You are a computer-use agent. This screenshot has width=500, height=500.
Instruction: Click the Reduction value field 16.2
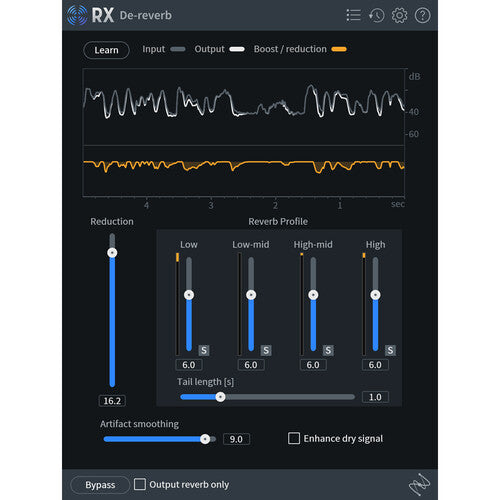coord(112,401)
